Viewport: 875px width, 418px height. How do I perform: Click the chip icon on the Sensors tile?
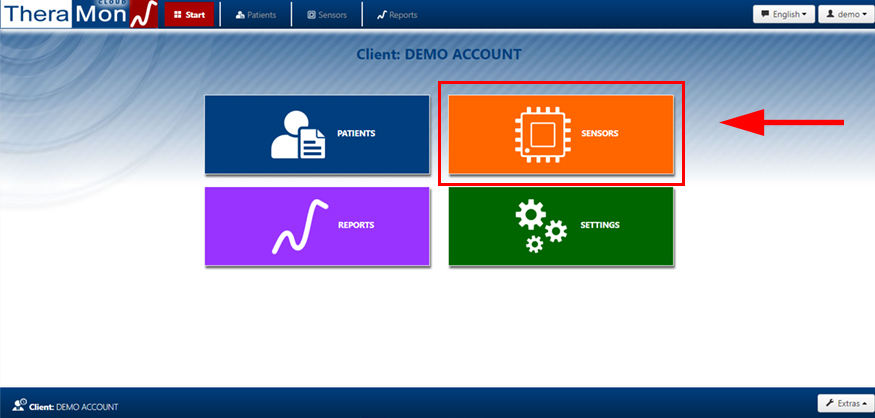pyautogui.click(x=541, y=135)
